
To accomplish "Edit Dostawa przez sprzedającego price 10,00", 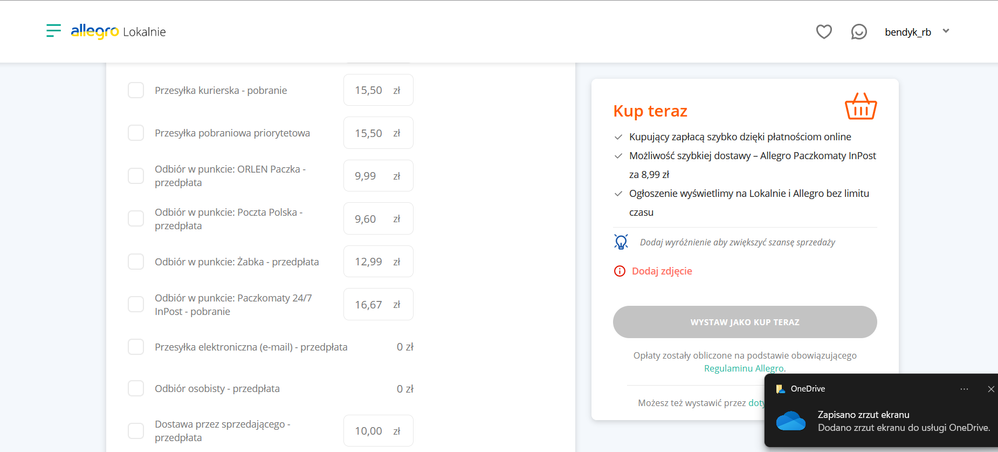I will click(378, 431).
